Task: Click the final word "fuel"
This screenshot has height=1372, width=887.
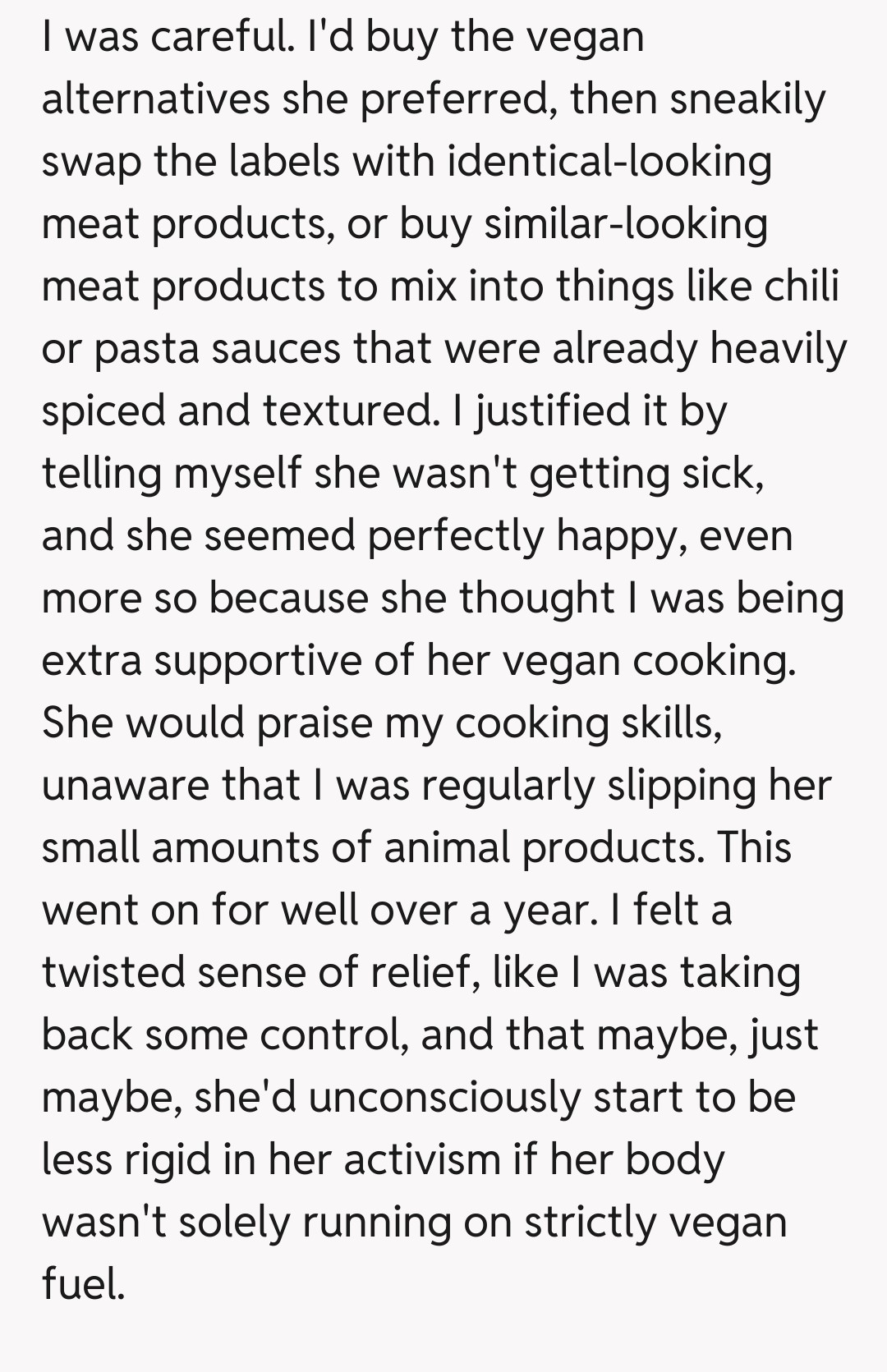Action: click(x=82, y=1284)
